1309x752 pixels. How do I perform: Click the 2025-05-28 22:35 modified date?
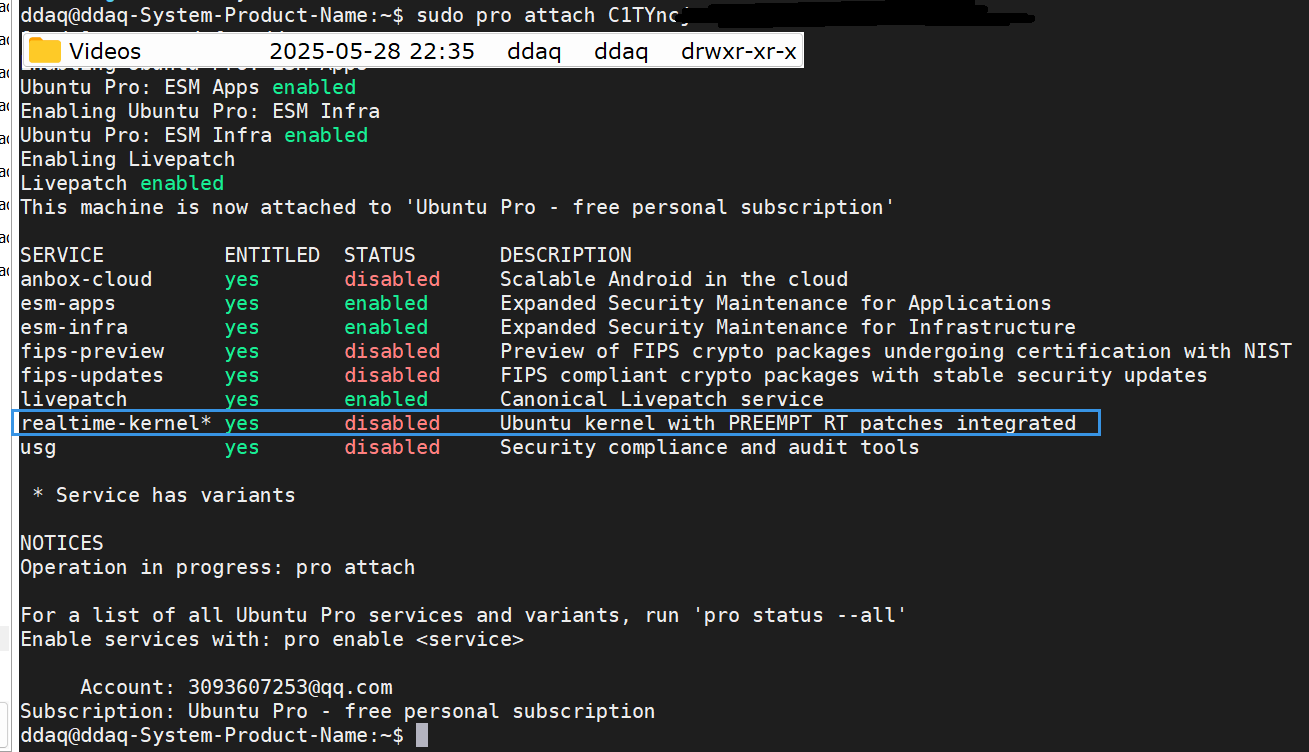tap(372, 51)
